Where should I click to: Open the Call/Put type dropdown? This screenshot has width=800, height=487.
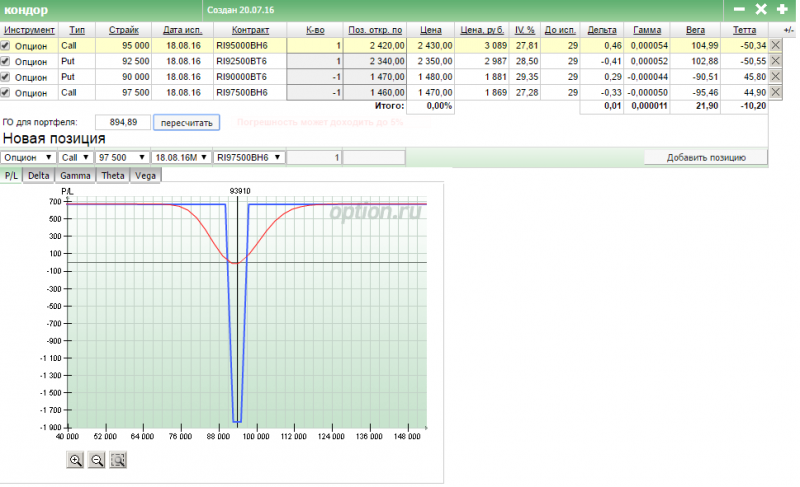coord(76,157)
